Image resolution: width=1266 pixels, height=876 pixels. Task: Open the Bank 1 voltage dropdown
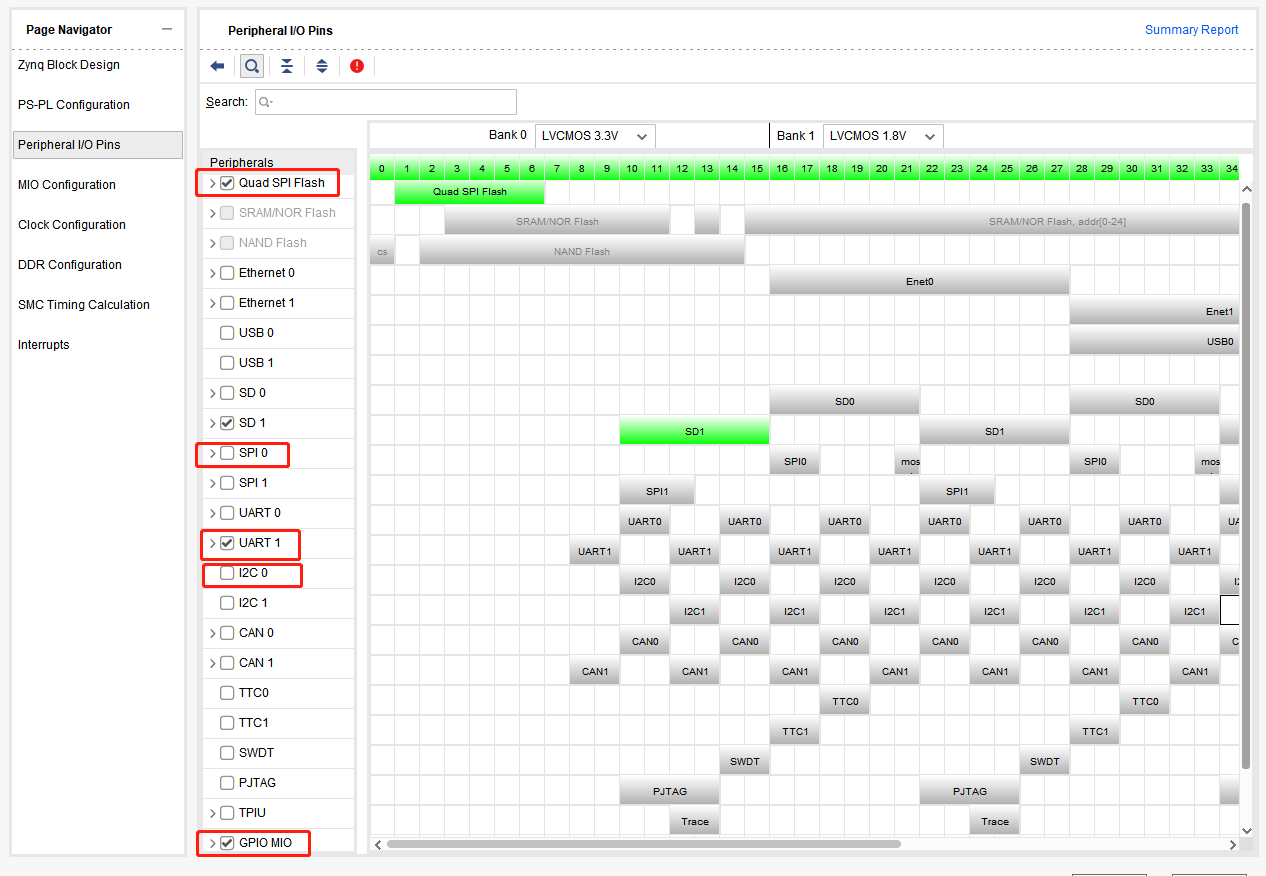click(x=883, y=136)
